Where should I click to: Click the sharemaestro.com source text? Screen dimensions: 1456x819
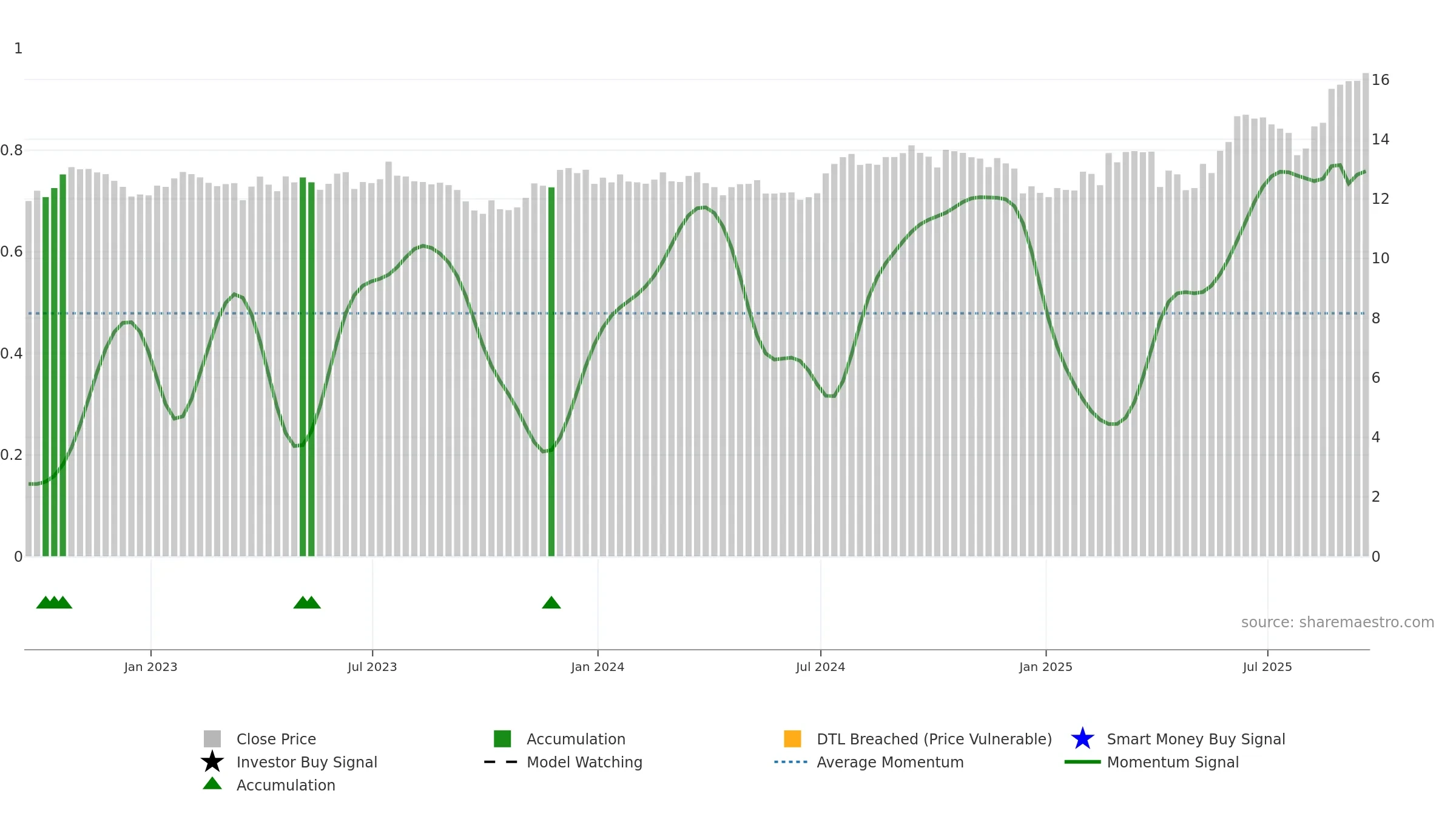tap(1338, 622)
